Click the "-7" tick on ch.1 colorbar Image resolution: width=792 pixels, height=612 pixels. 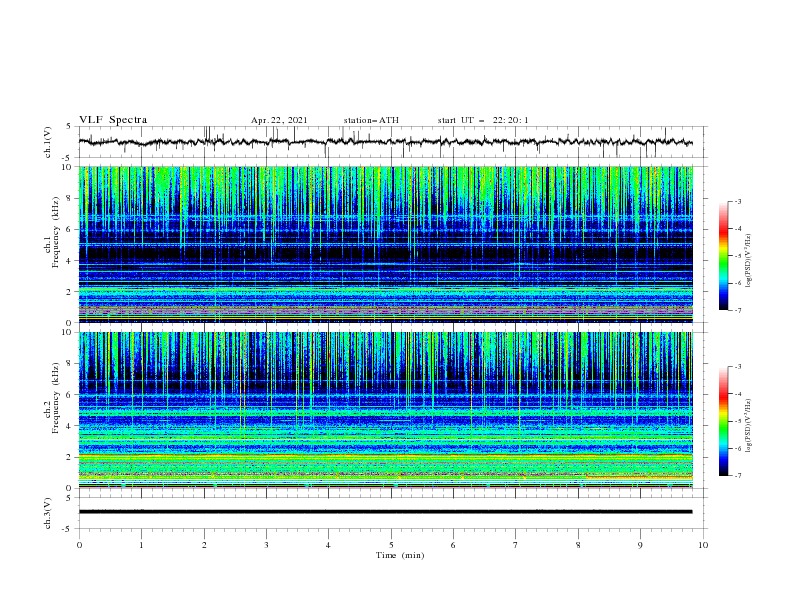tap(737, 310)
